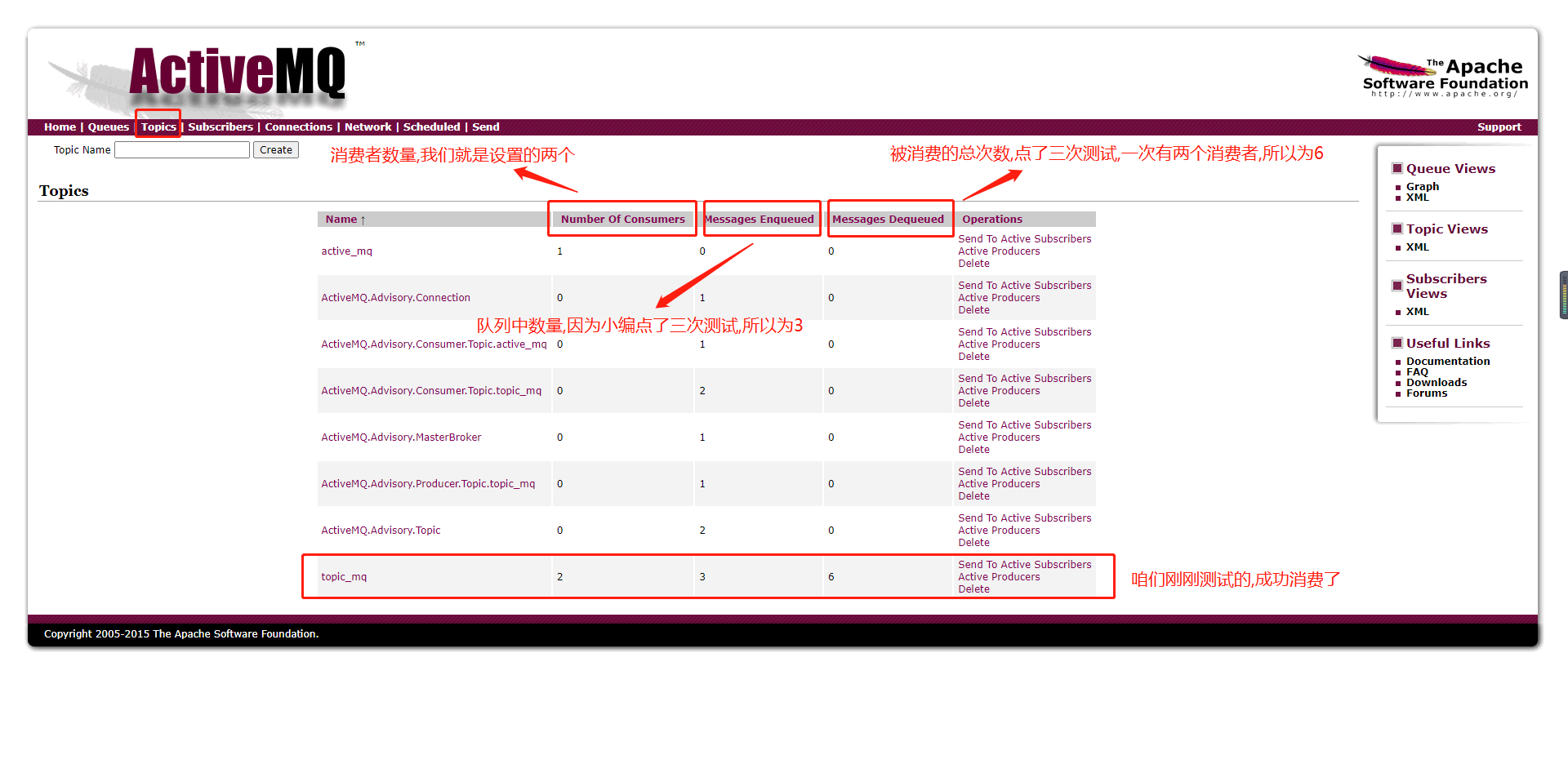
Task: Delete ActiveMQ.Advisory.Consumer.Topic.active_mq topic
Action: [x=973, y=357]
